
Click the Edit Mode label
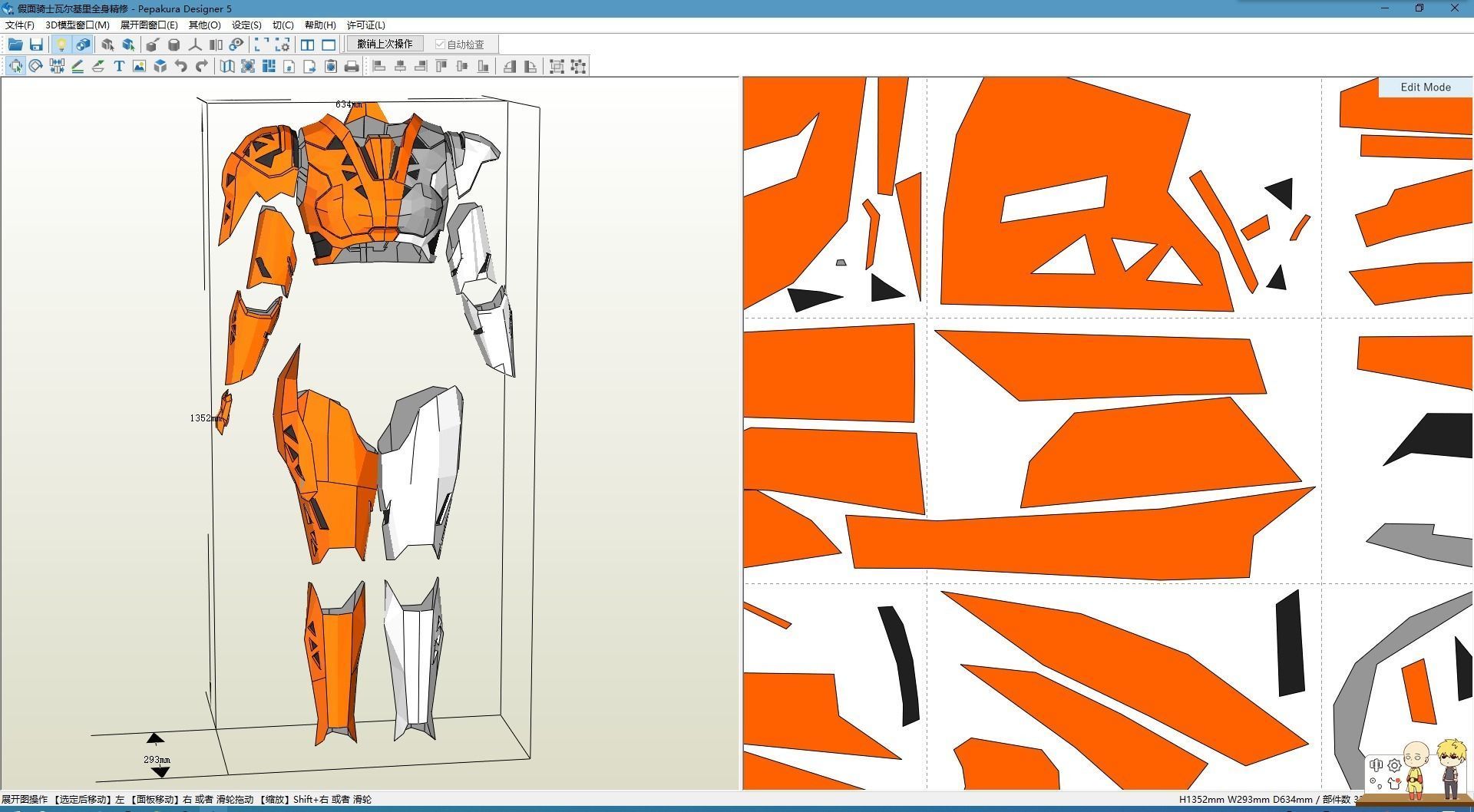coord(1425,87)
